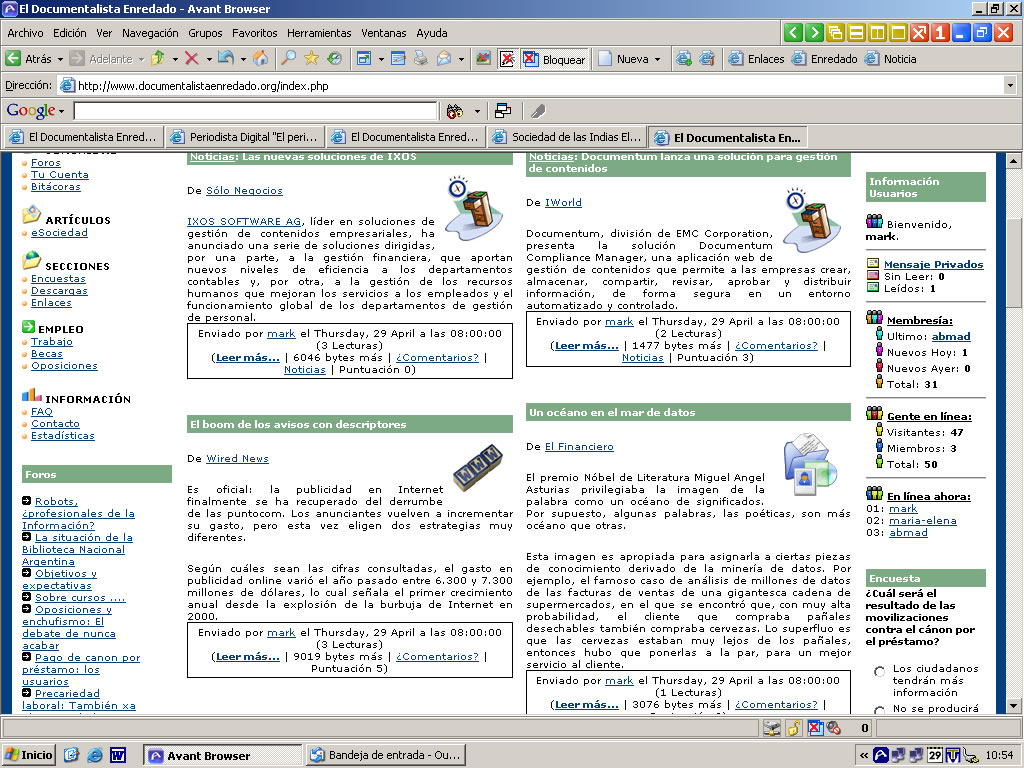Tile windows horizontally with the yellow icon

point(856,33)
